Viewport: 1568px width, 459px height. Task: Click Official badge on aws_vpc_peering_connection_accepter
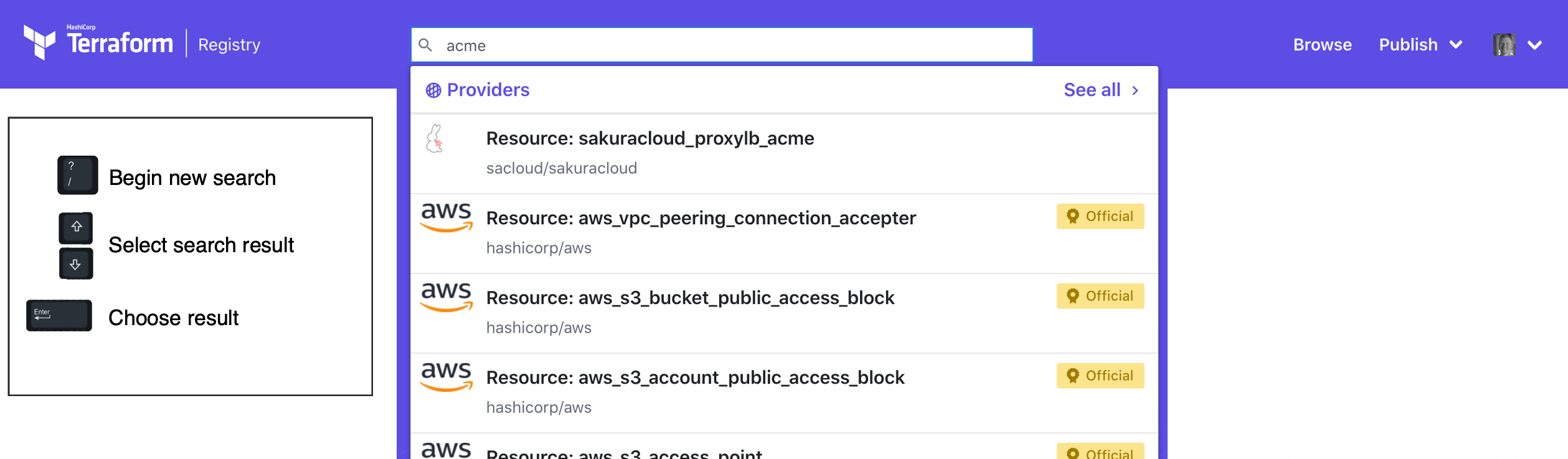pyautogui.click(x=1100, y=216)
